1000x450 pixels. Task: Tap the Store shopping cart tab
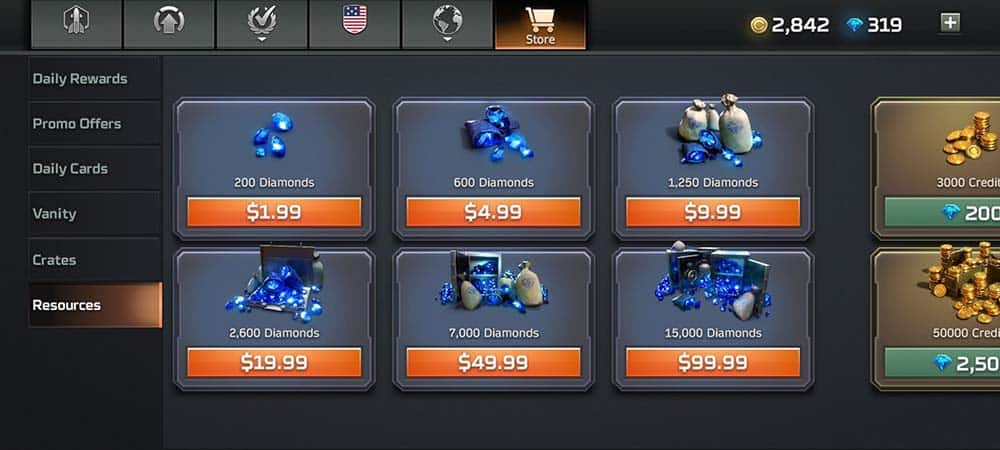click(540, 24)
